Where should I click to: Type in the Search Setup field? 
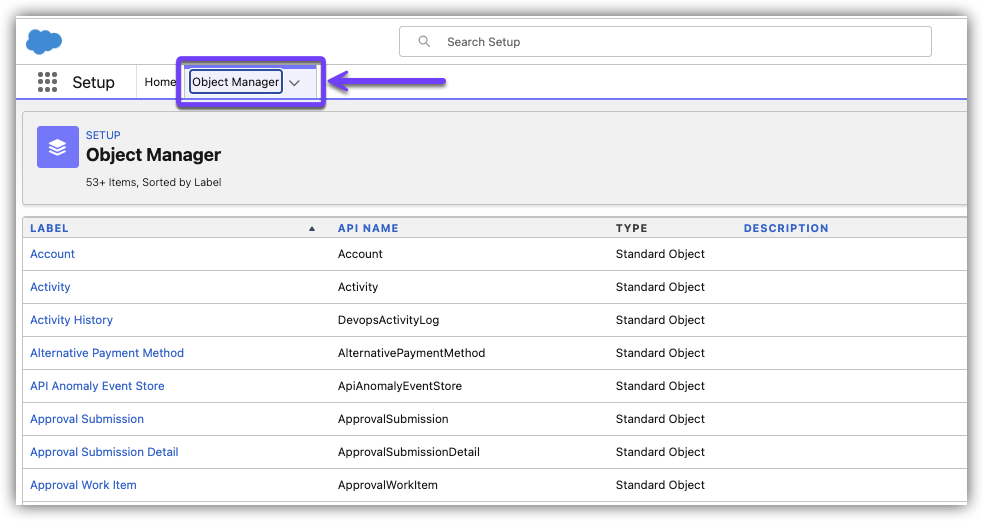coord(680,42)
